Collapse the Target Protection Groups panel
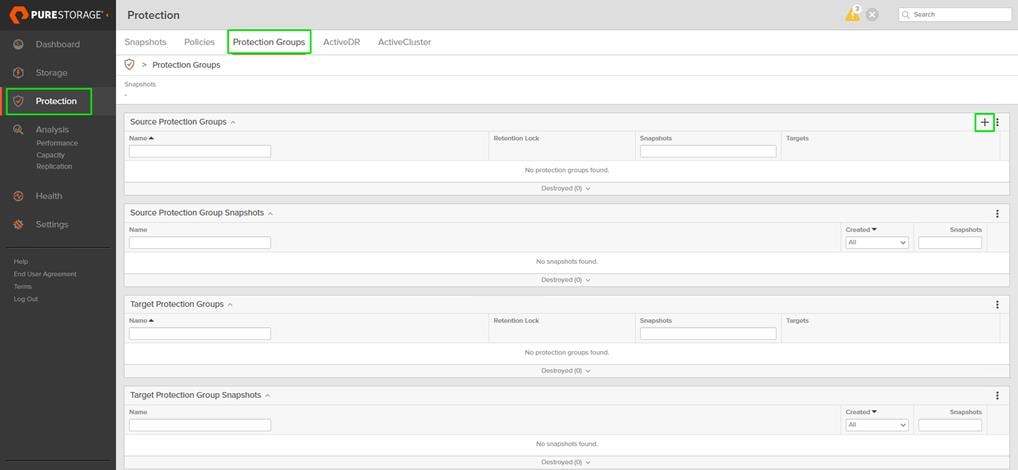The image size is (1018, 470). (x=230, y=304)
